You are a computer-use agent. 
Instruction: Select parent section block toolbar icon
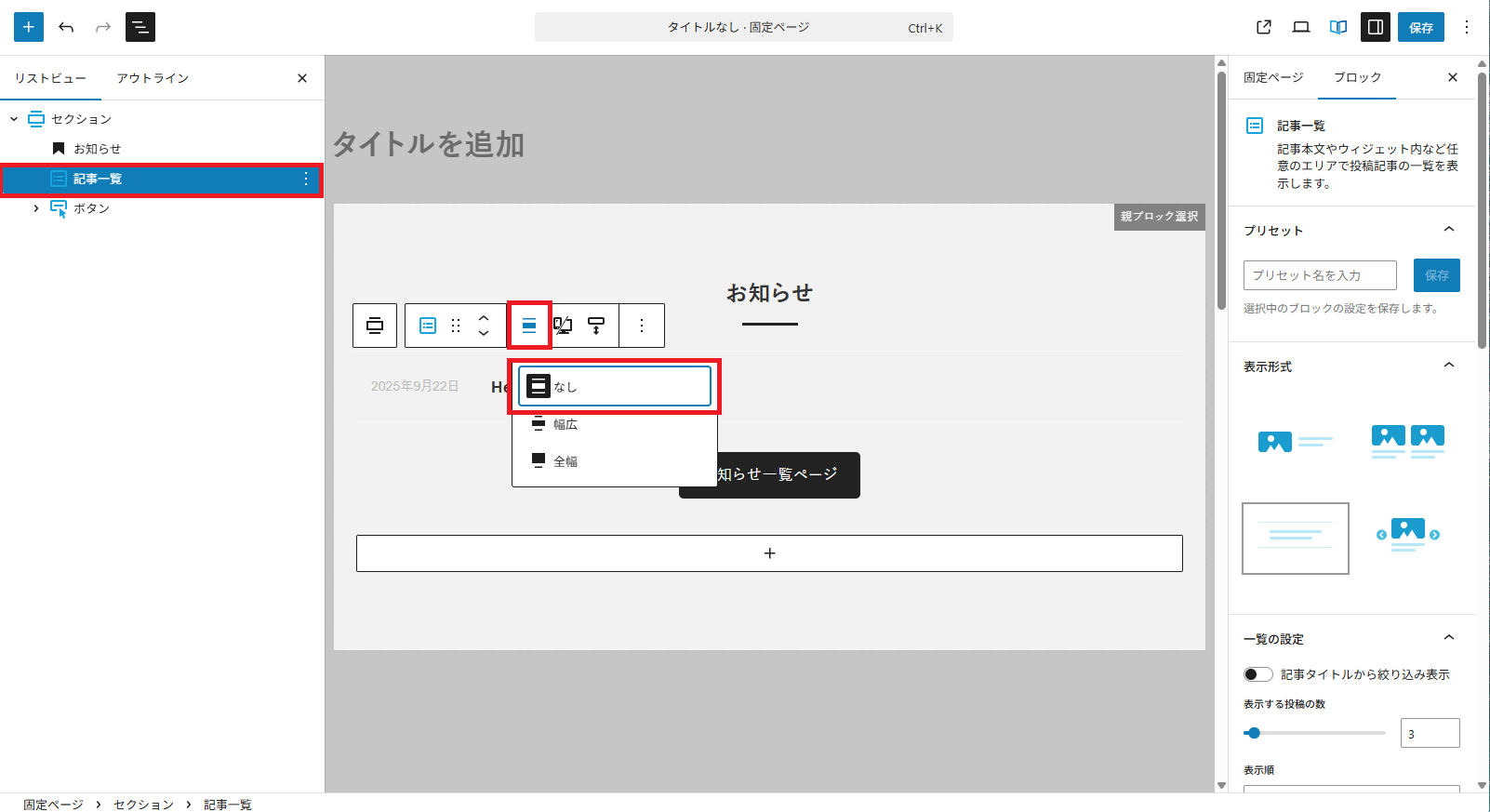pyautogui.click(x=375, y=326)
